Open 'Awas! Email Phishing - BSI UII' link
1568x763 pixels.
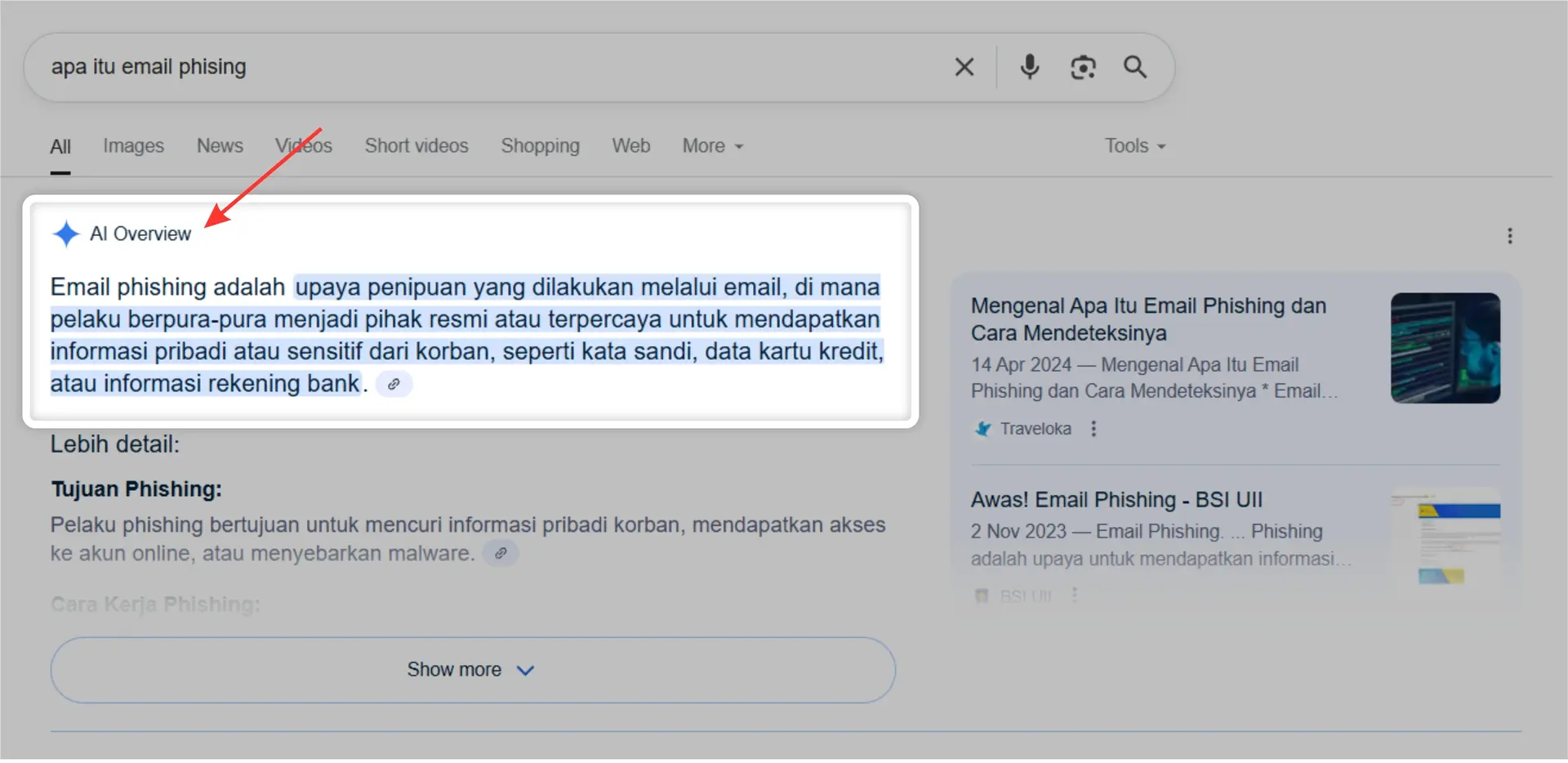click(x=1116, y=500)
